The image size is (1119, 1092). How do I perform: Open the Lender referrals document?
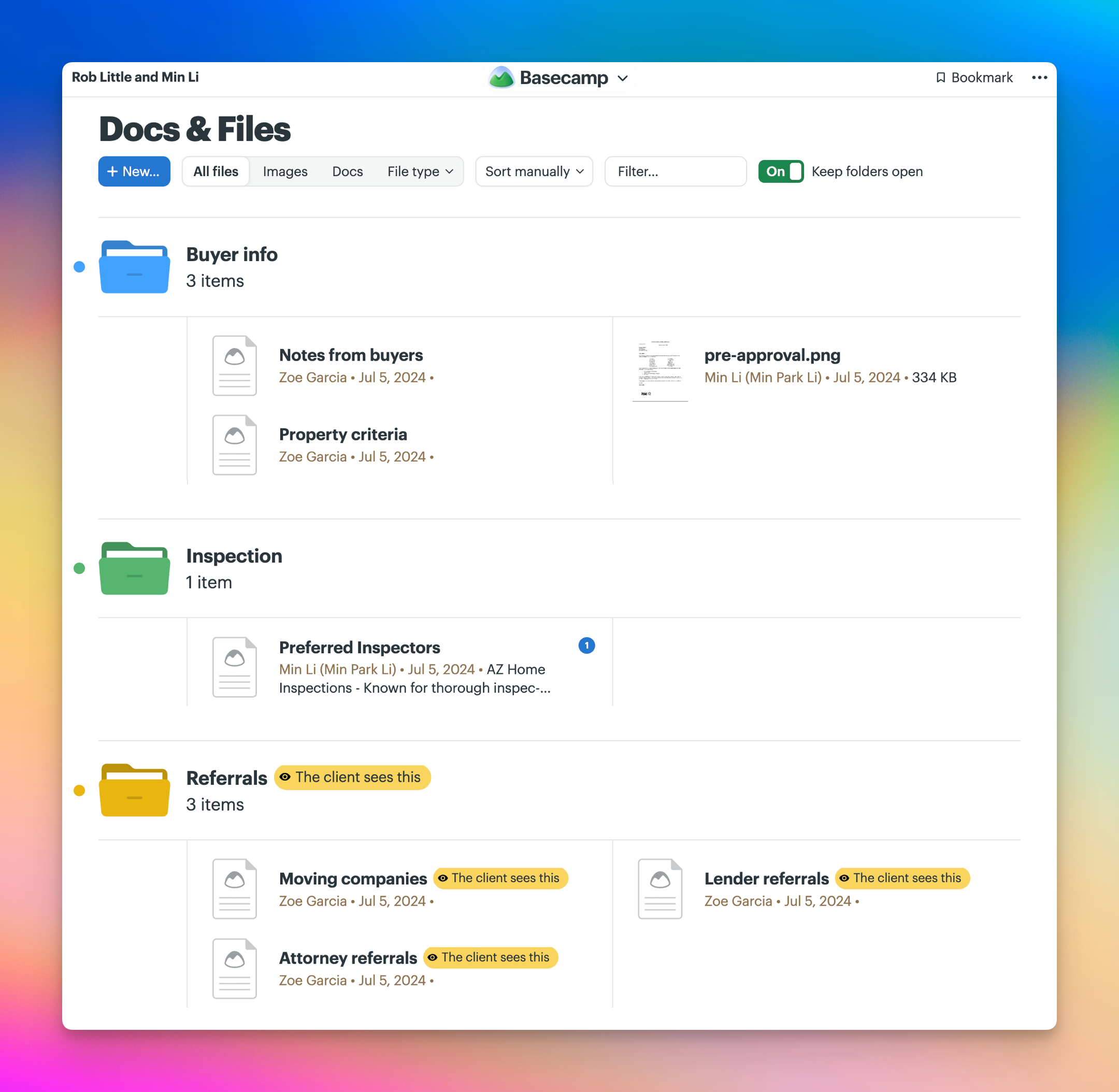tap(766, 879)
